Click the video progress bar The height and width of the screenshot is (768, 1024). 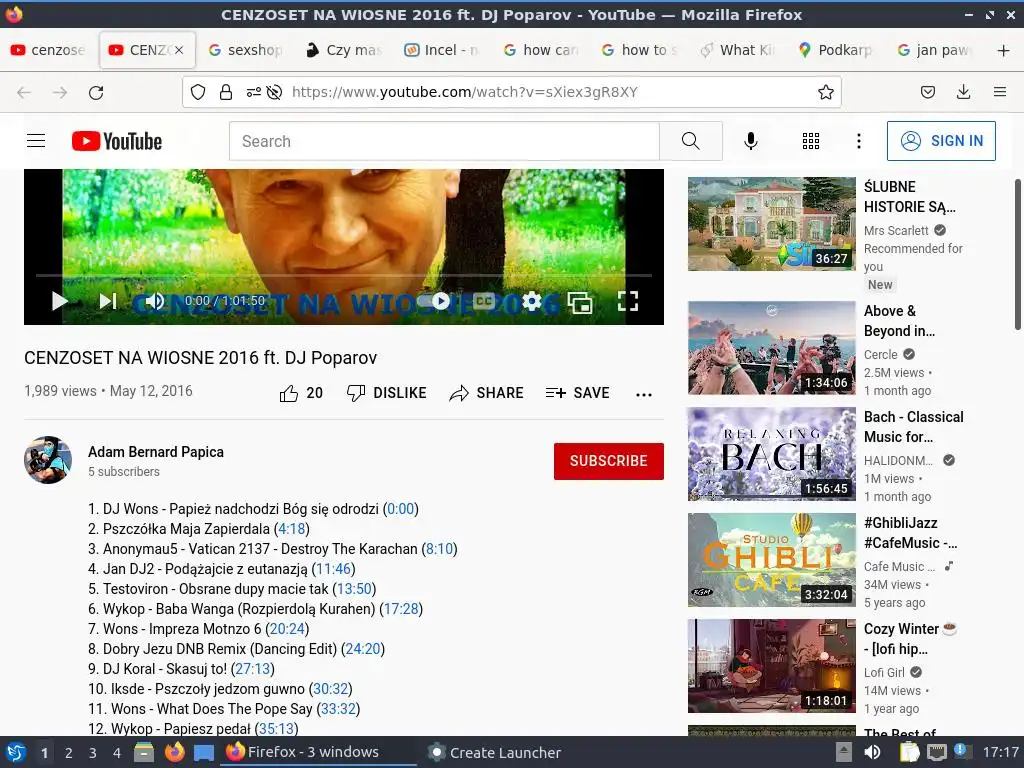(344, 276)
